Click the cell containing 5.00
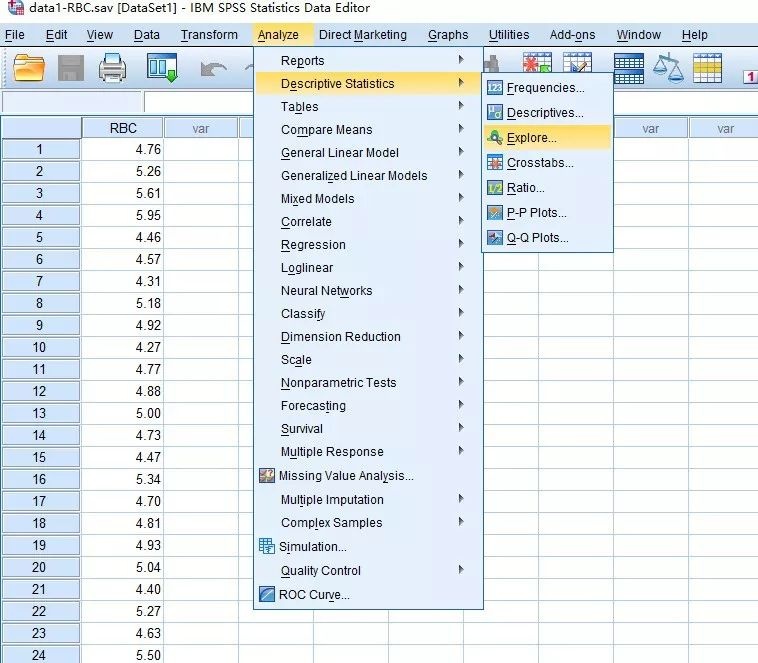The image size is (758, 663). pyautogui.click(x=122, y=413)
